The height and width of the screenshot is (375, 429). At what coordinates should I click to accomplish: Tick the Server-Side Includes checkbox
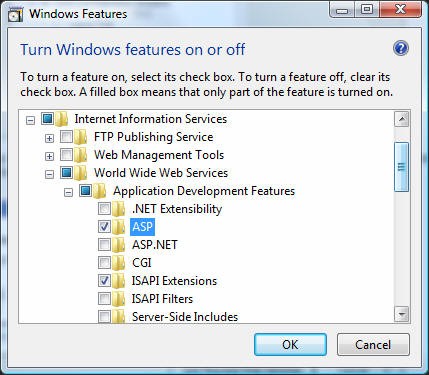tap(104, 316)
